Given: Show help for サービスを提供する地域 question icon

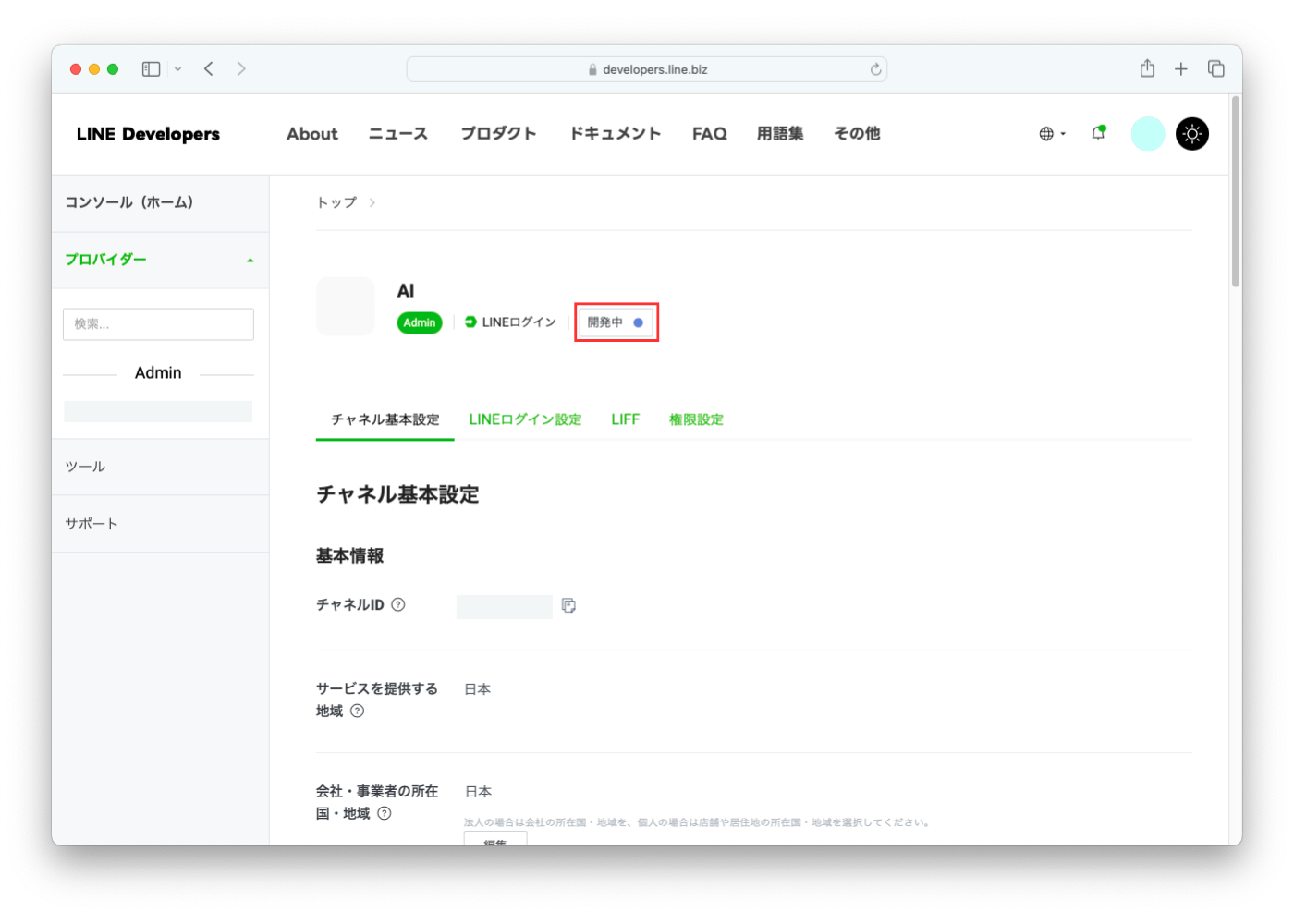Looking at the screenshot, I should pyautogui.click(x=358, y=711).
